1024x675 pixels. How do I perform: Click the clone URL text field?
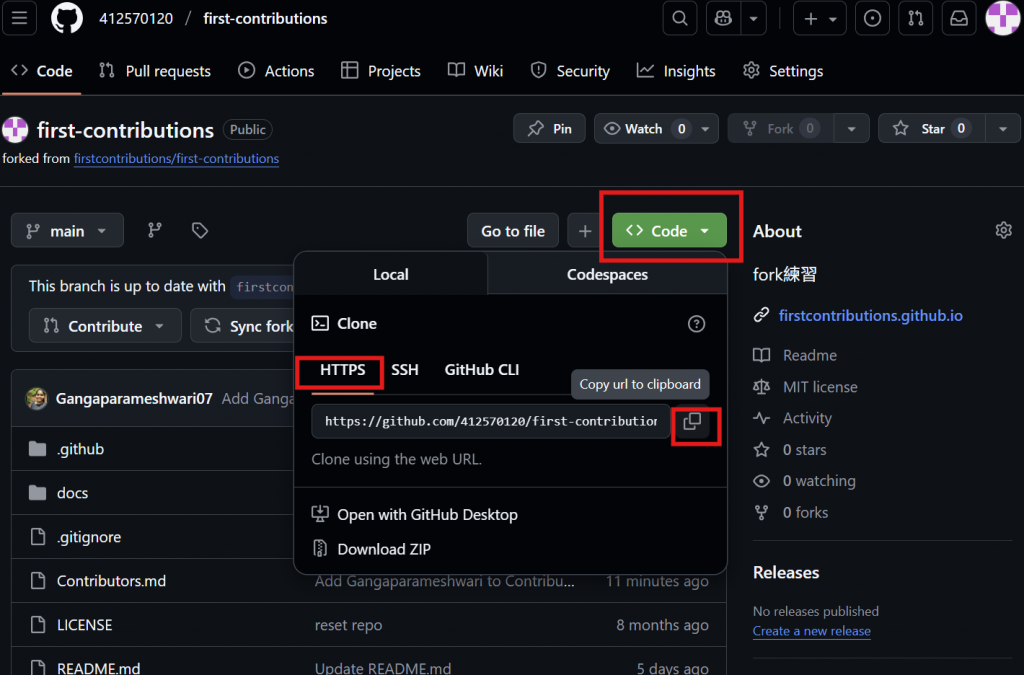click(490, 421)
